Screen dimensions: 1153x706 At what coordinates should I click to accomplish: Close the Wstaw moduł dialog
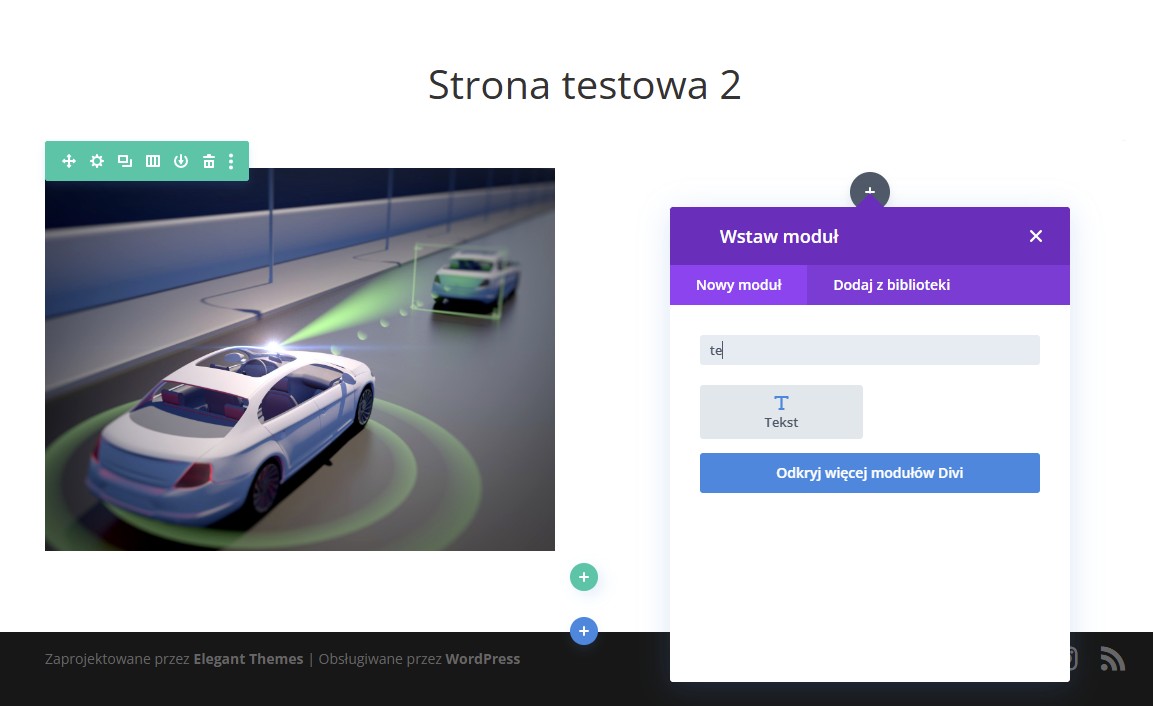[1035, 236]
